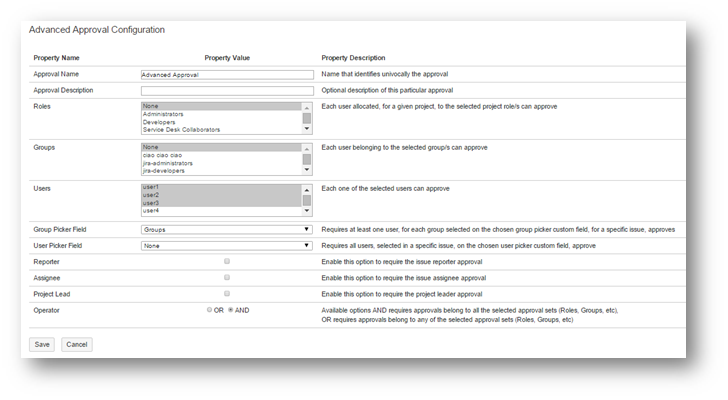This screenshot has width=728, height=400.
Task: Click the Cancel button
Action: coord(77,344)
